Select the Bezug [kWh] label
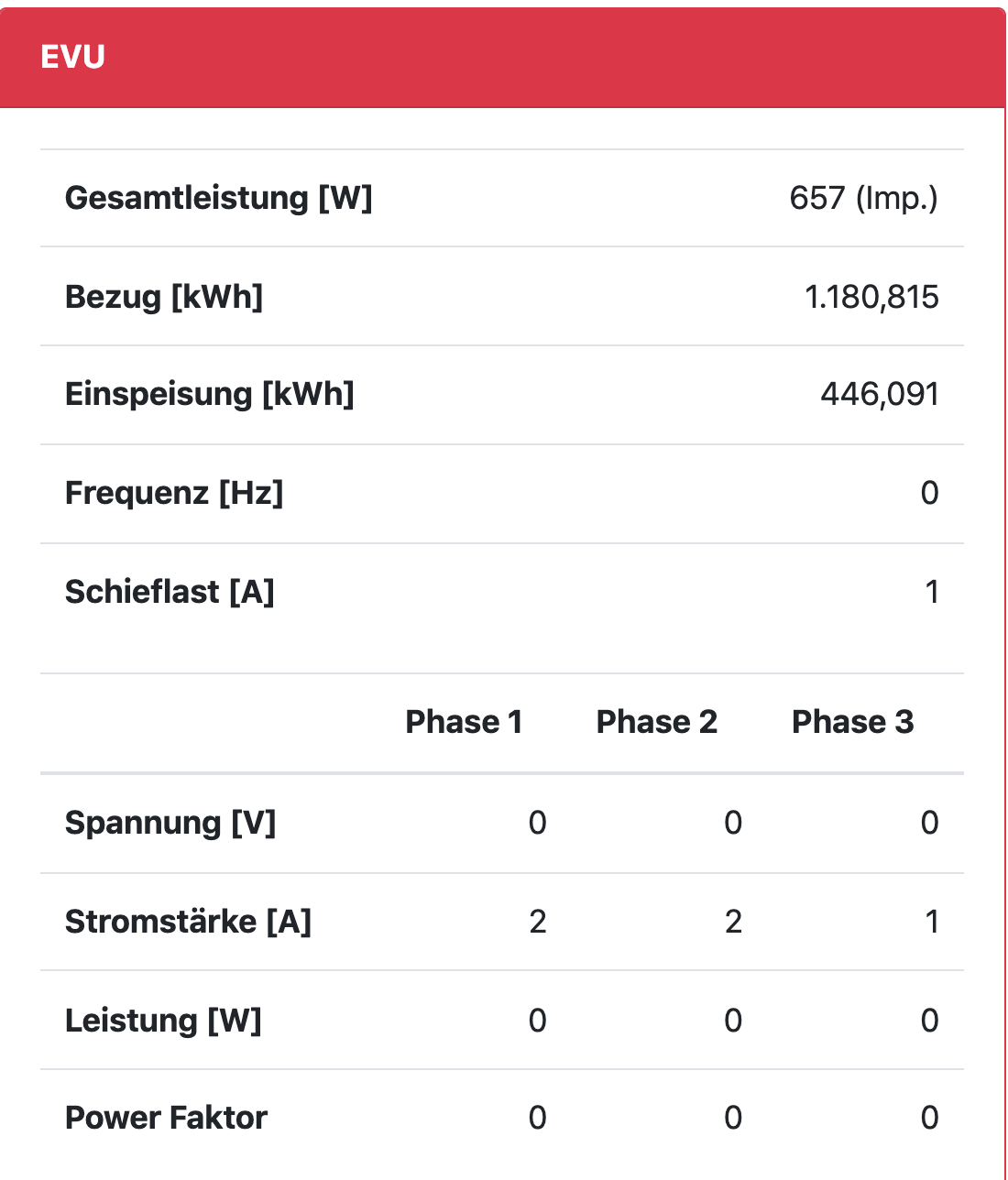Screen dimensions: 1008x1180 pos(164,297)
